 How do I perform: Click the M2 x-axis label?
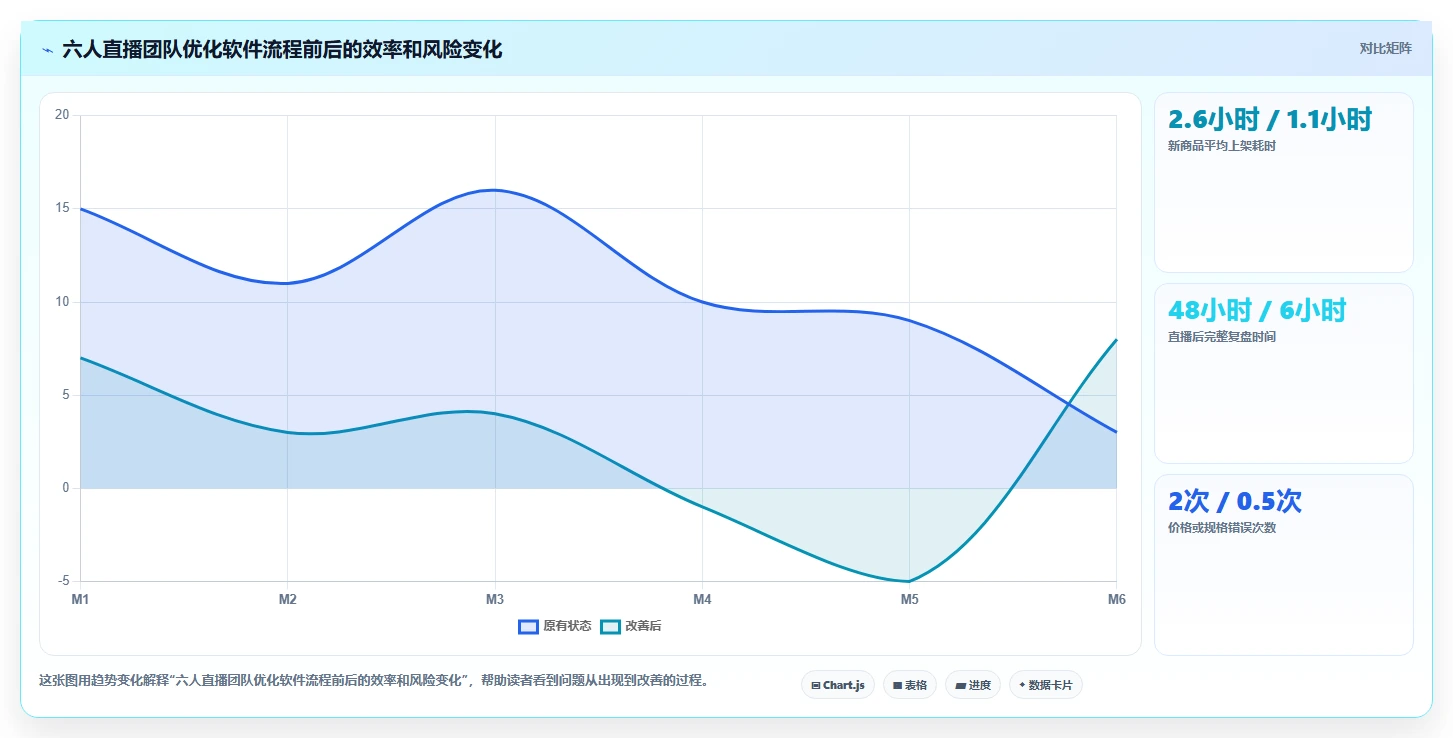(x=287, y=600)
